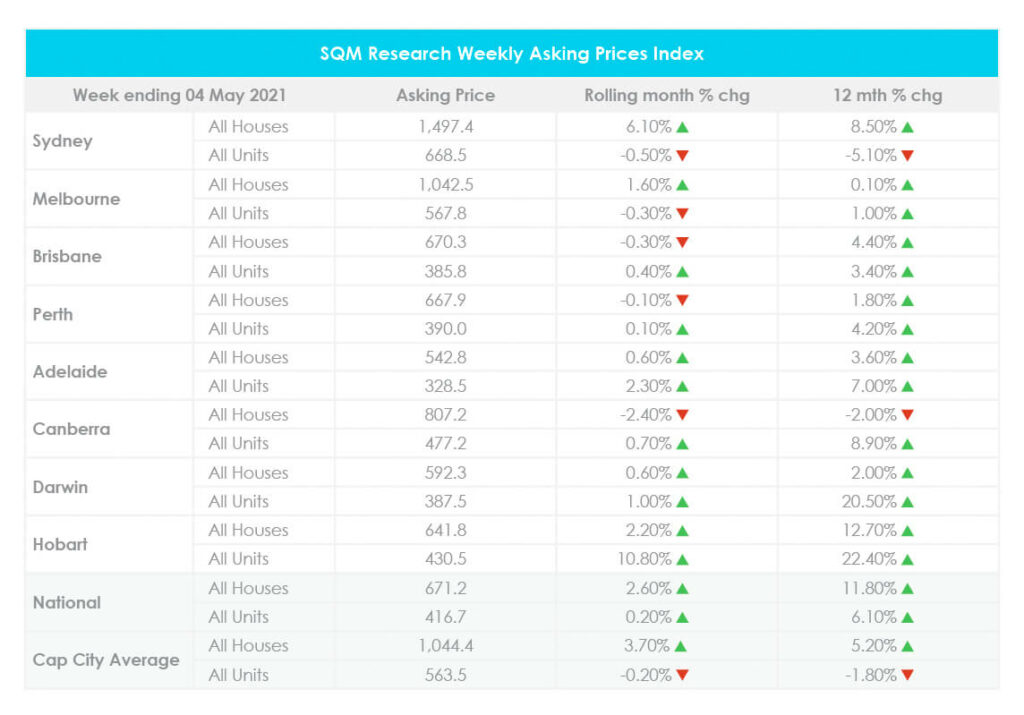This screenshot has width=1024, height=715.
Task: Click red arrow beside Cap City units -1.80%
Action: [907, 675]
